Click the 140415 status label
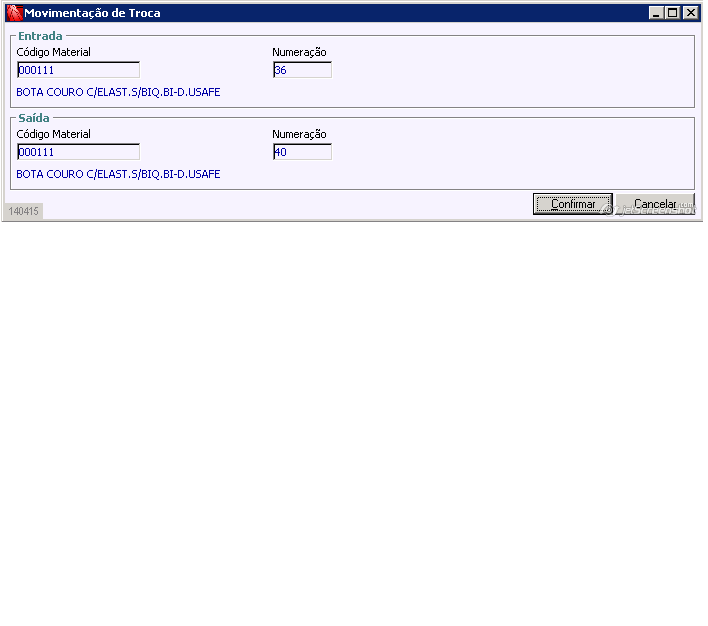 pos(23,211)
